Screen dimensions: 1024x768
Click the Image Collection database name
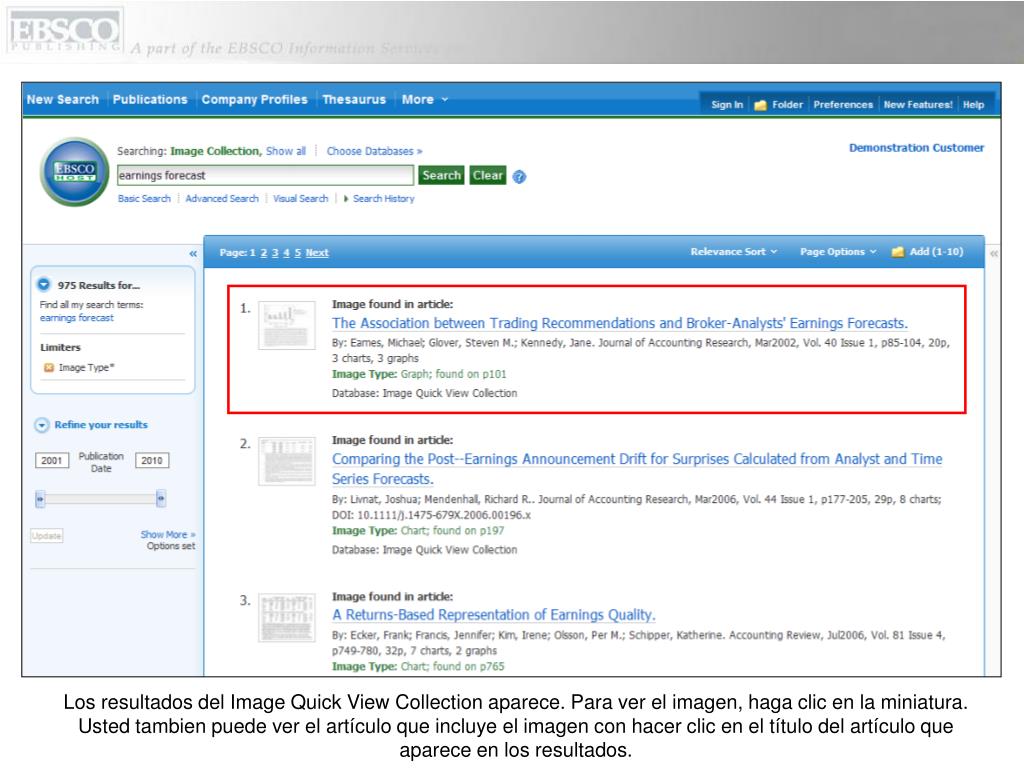(x=214, y=151)
